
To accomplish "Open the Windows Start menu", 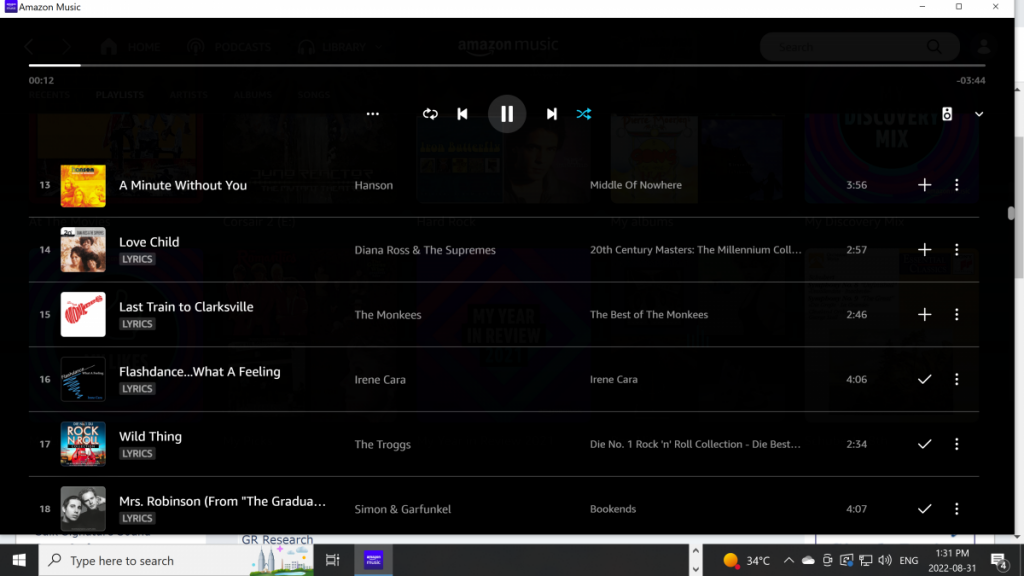I will click(x=19, y=560).
